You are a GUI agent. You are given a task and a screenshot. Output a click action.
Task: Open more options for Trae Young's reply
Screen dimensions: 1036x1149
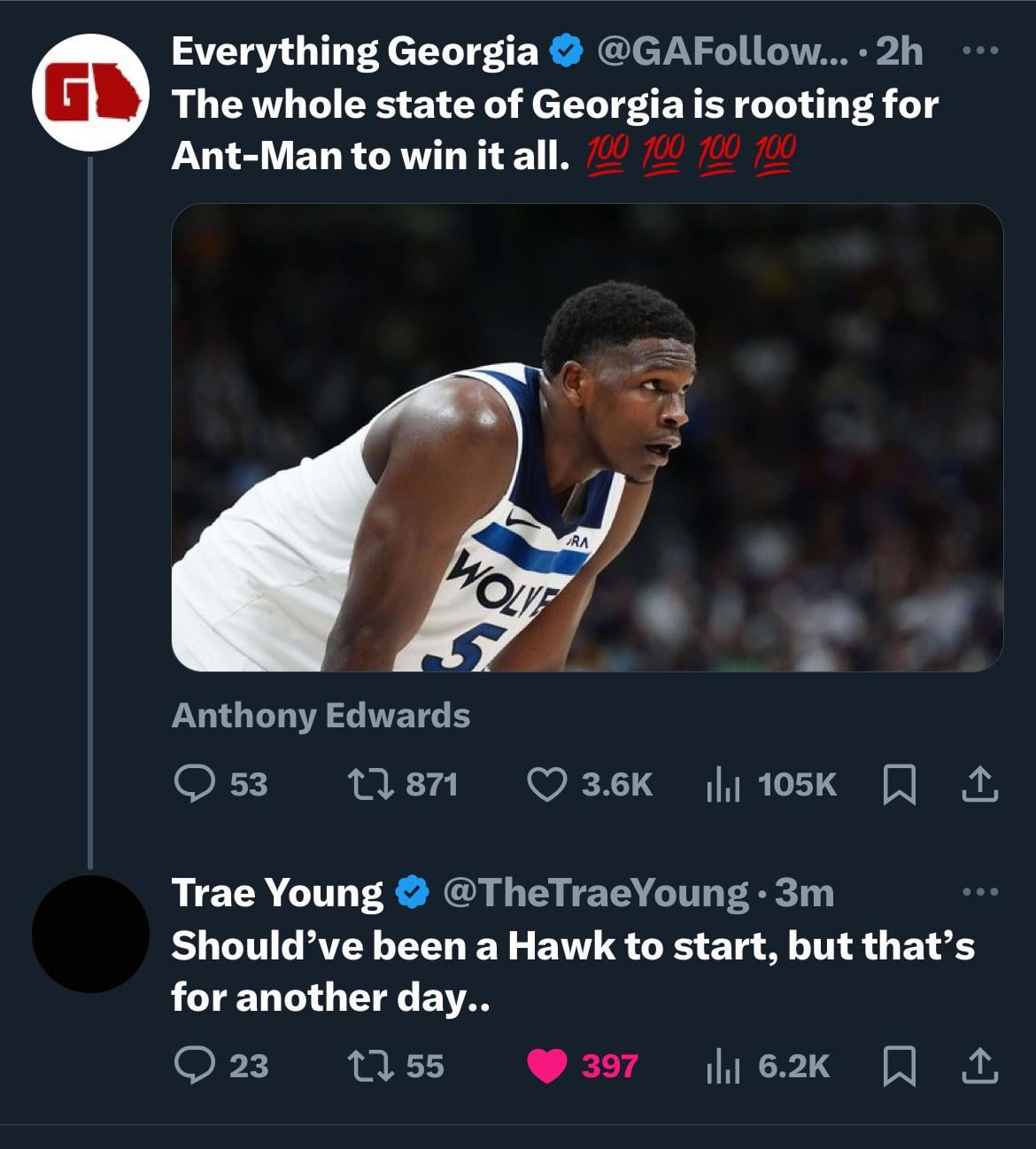coord(980,892)
